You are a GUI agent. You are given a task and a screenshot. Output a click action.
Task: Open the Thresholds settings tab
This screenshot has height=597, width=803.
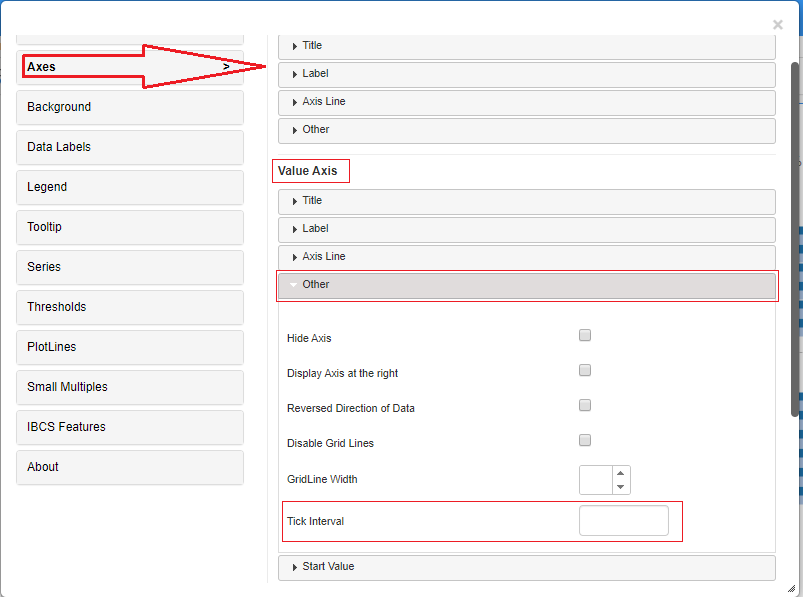click(130, 307)
